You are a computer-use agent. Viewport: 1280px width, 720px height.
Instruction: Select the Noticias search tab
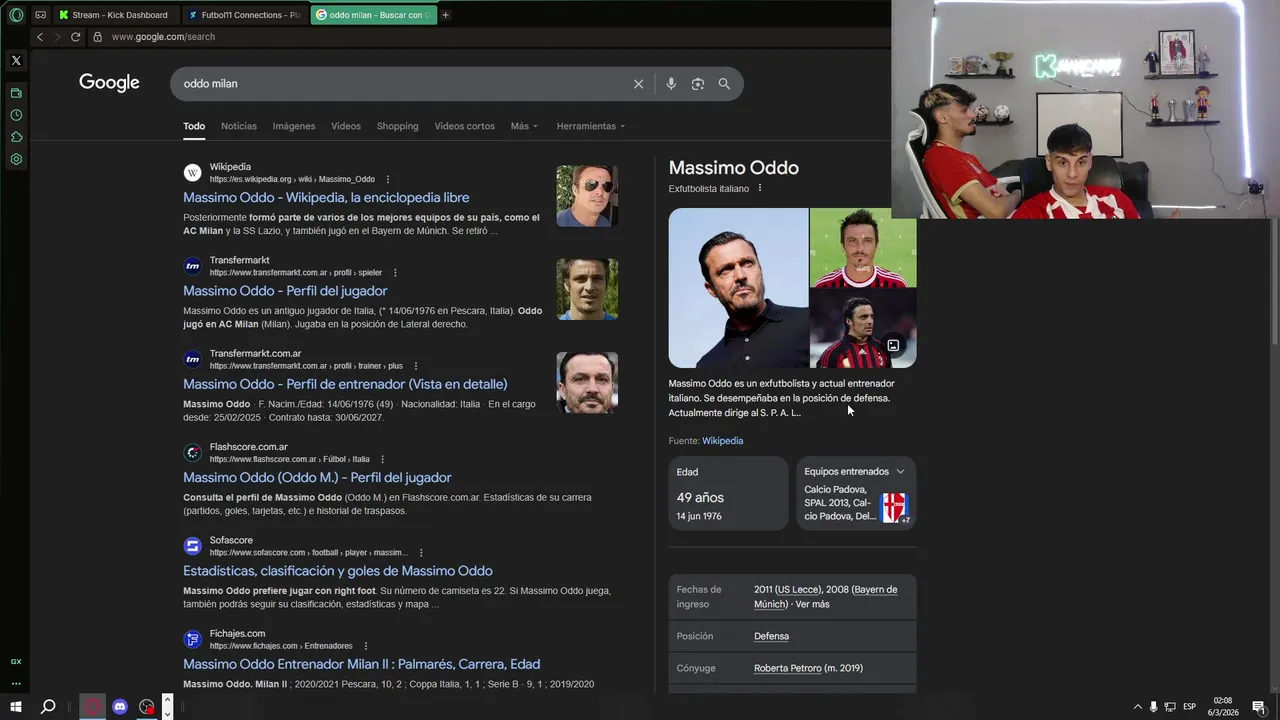click(x=239, y=126)
